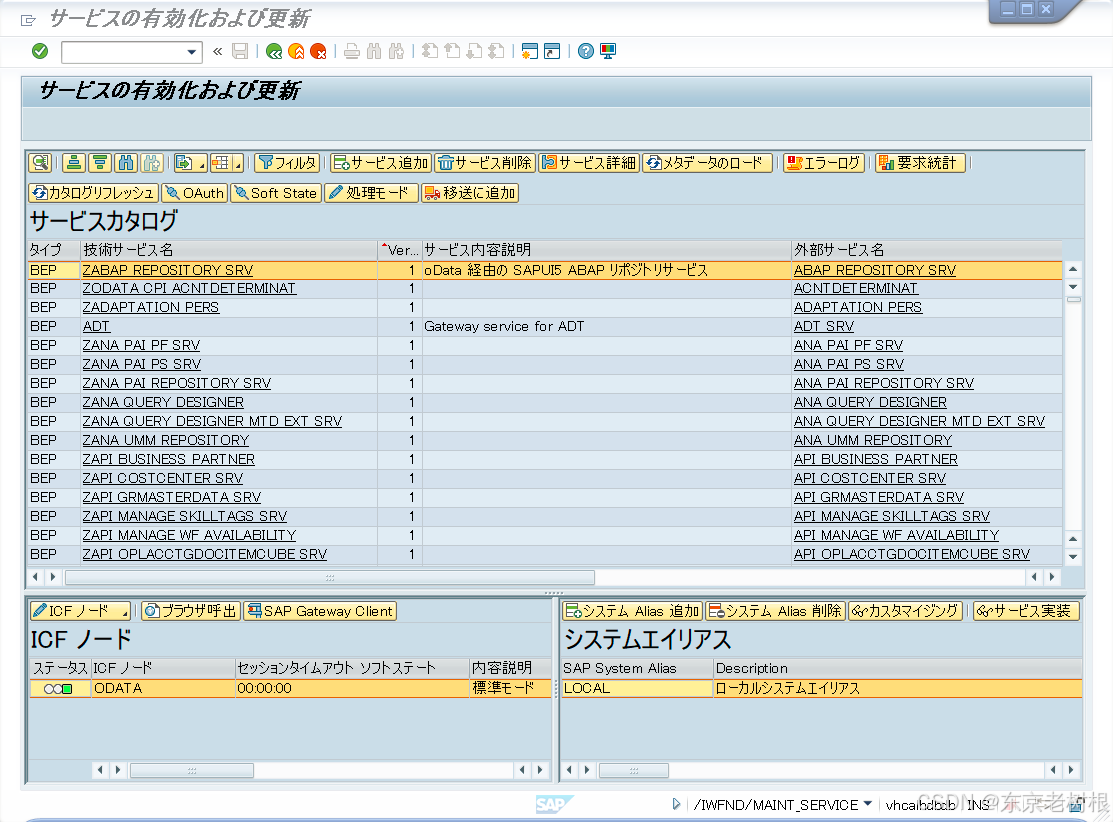The width and height of the screenshot is (1113, 822).
Task: Click the green Enter checkmark icon
Action: click(x=40, y=51)
